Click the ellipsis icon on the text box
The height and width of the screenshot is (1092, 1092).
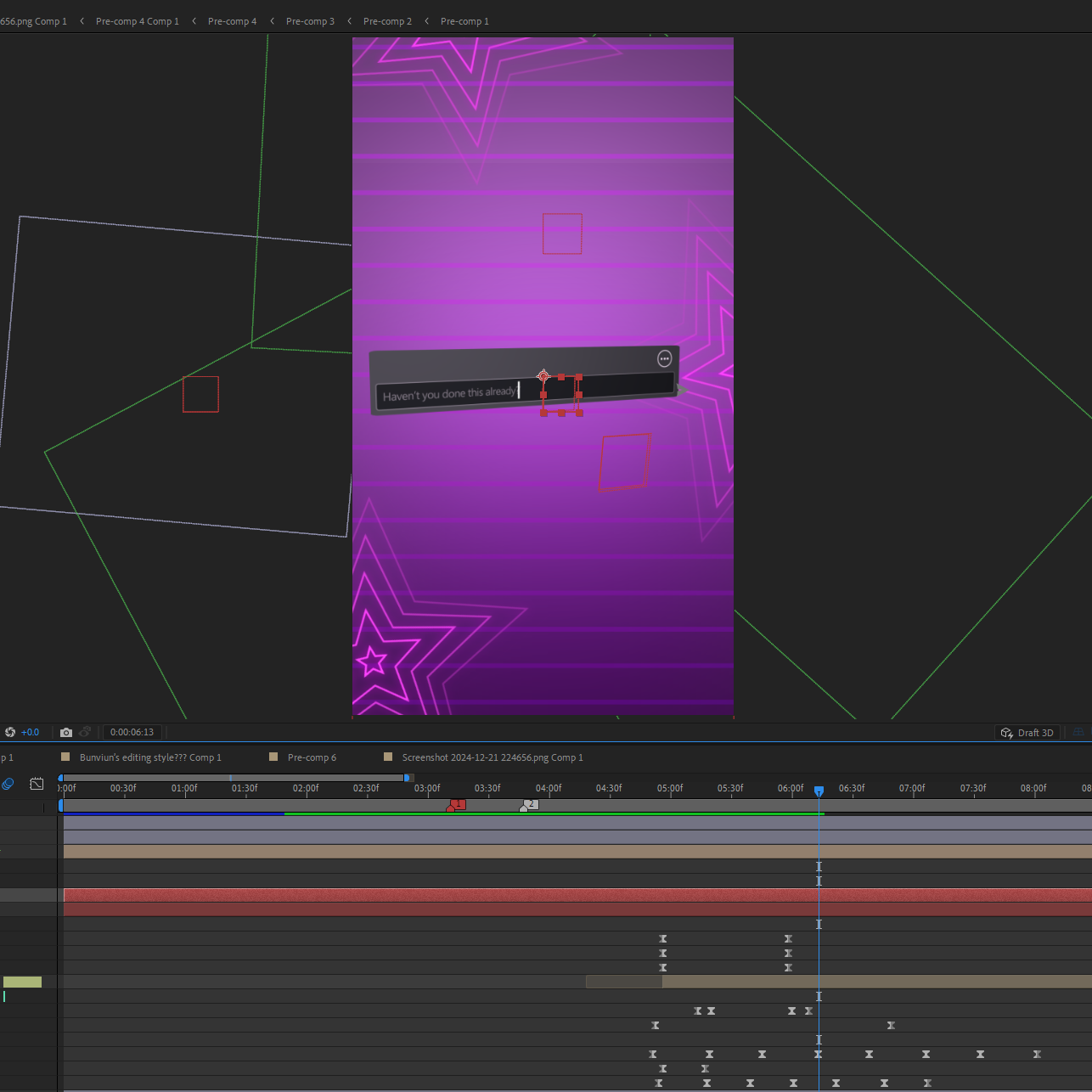[665, 358]
